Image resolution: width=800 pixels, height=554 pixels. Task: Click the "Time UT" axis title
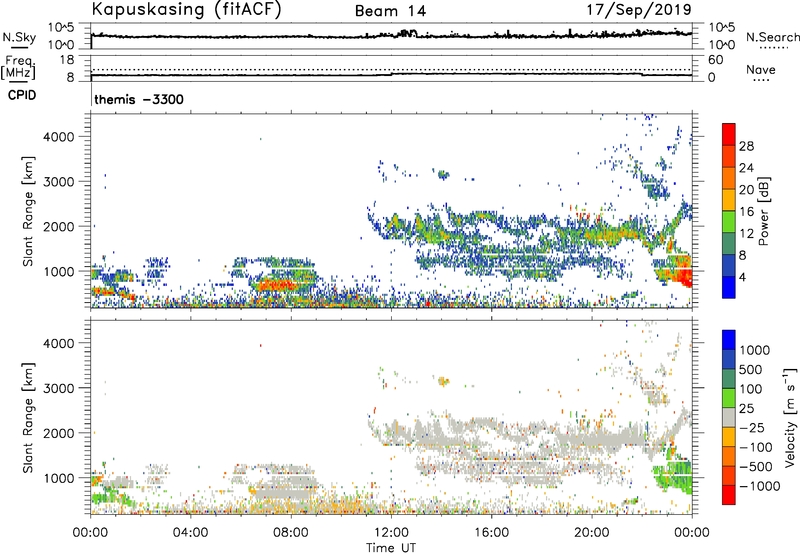(391, 548)
